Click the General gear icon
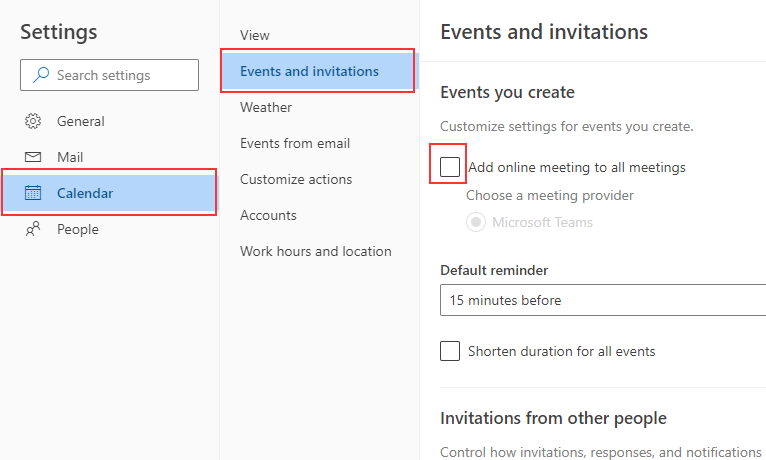The height and width of the screenshot is (460, 766). click(x=33, y=121)
